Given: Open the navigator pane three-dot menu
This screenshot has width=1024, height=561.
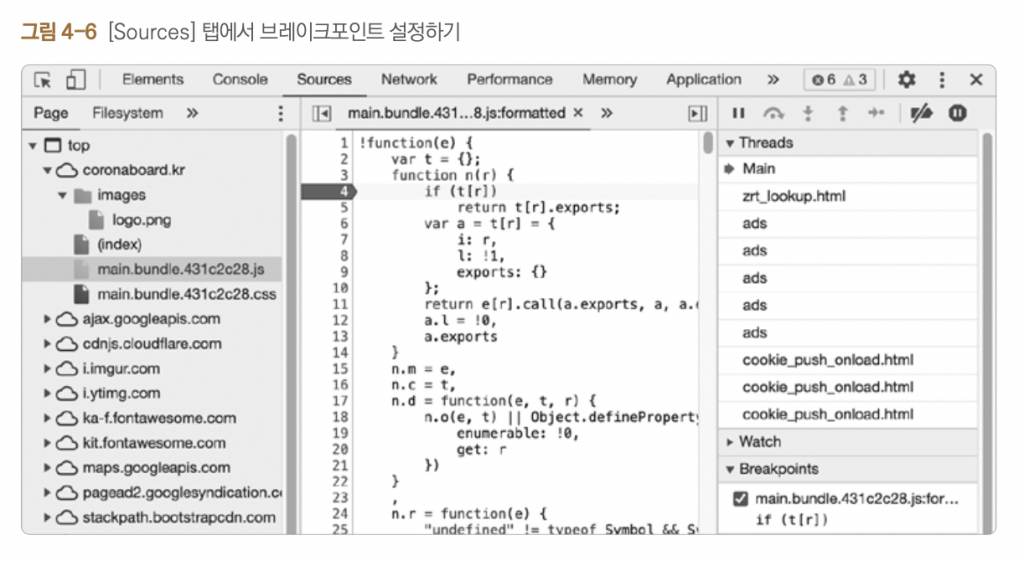Looking at the screenshot, I should 281,114.
